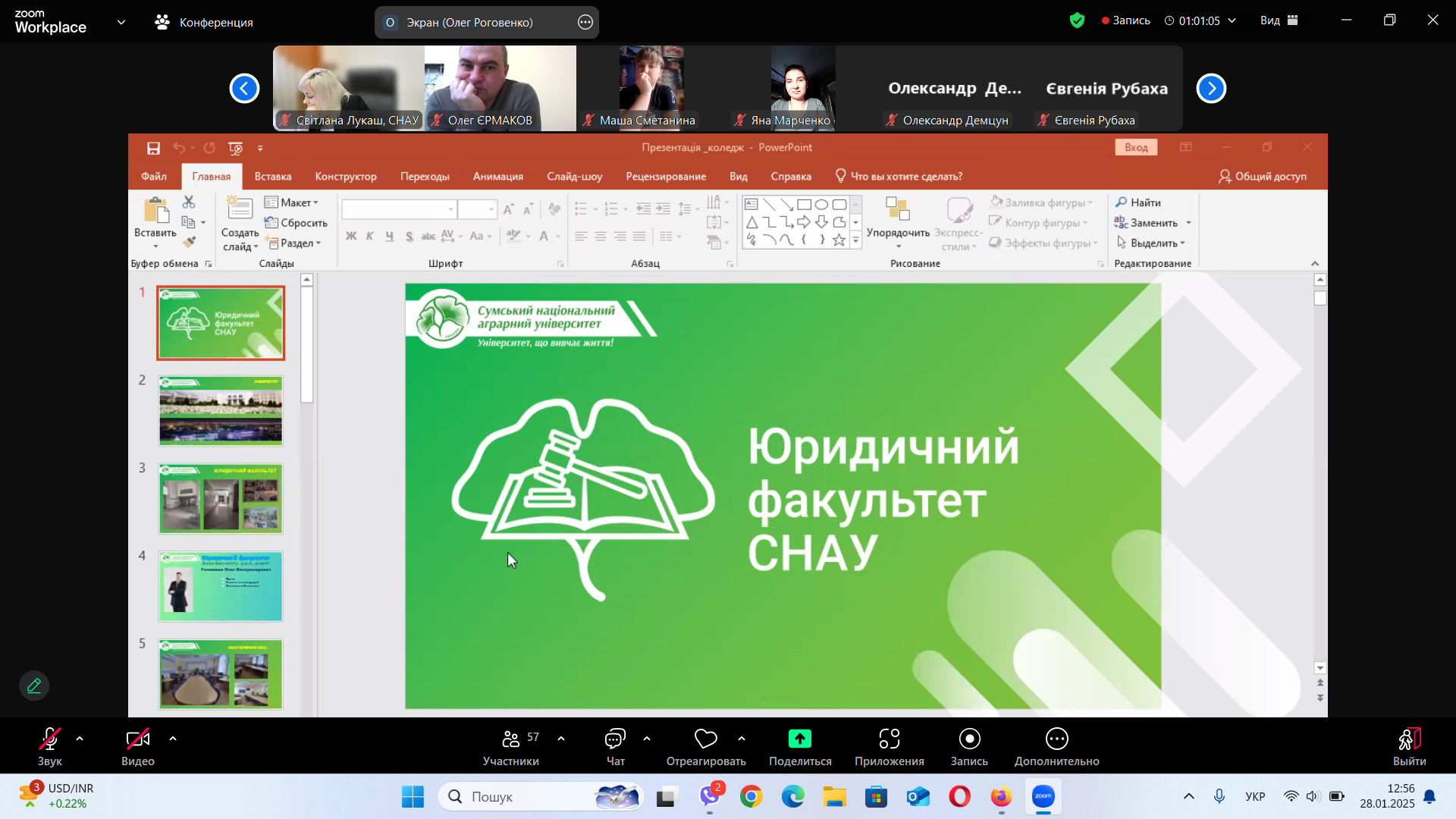Turn on the video camera
Viewport: 1456px width, 819px height.
[x=137, y=739]
